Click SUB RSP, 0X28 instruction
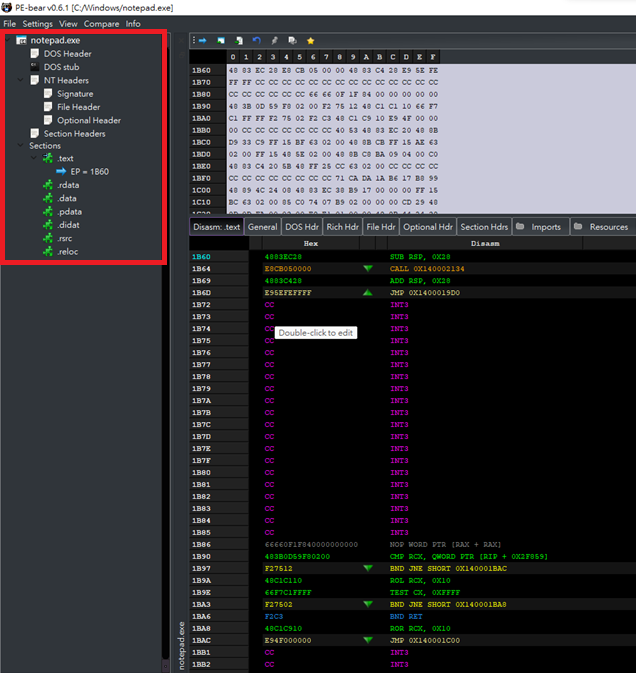Viewport: 636px width, 673px height. coord(420,257)
